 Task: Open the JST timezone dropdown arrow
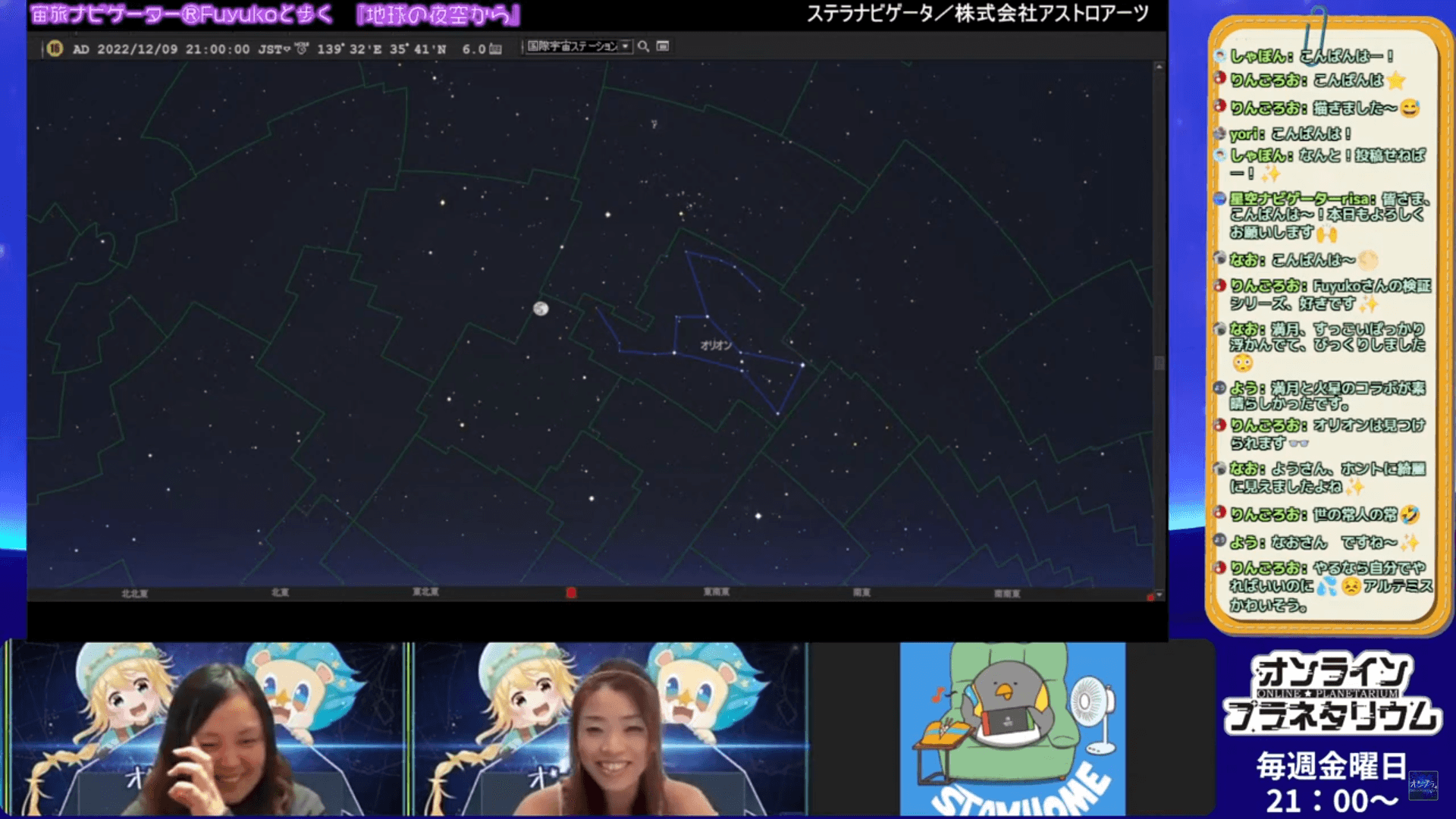(287, 49)
